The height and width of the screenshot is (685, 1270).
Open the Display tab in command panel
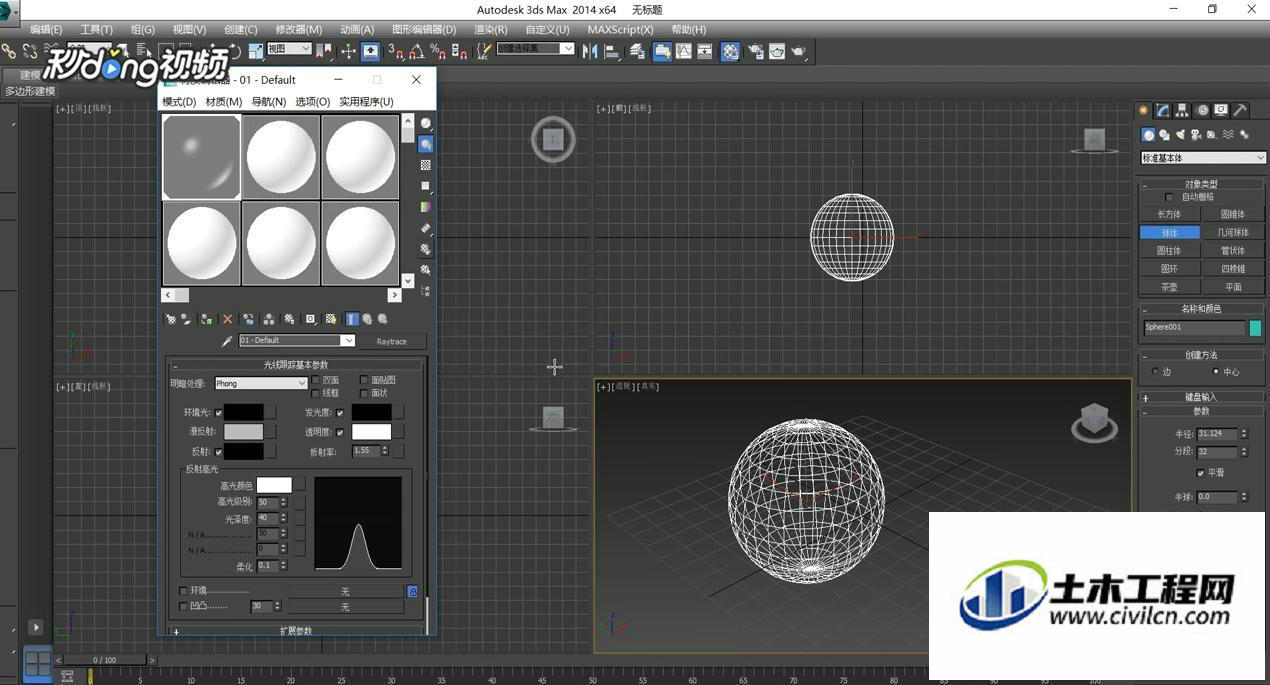click(x=1221, y=110)
